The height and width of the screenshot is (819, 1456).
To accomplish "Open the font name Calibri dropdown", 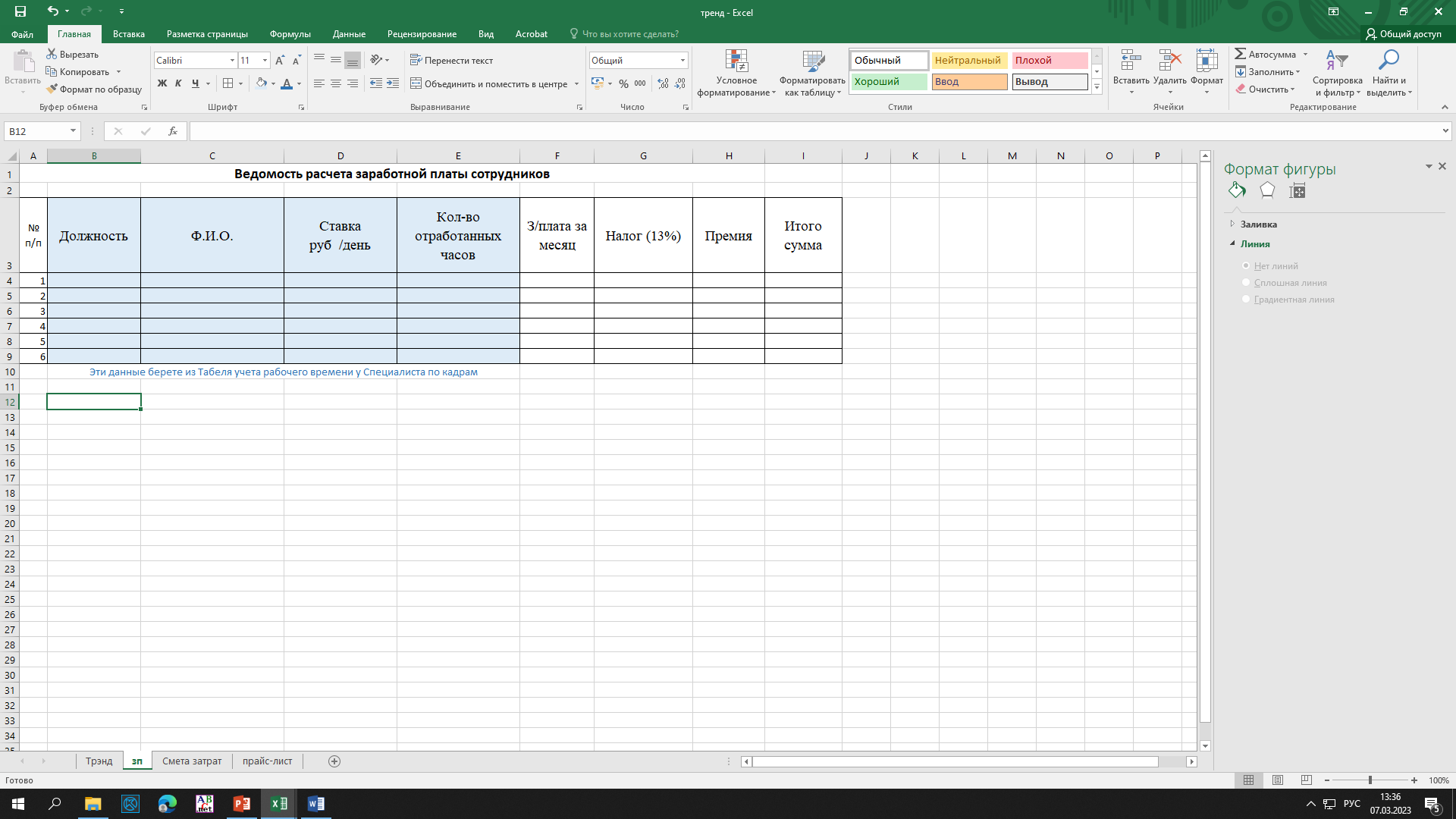I will (232, 61).
